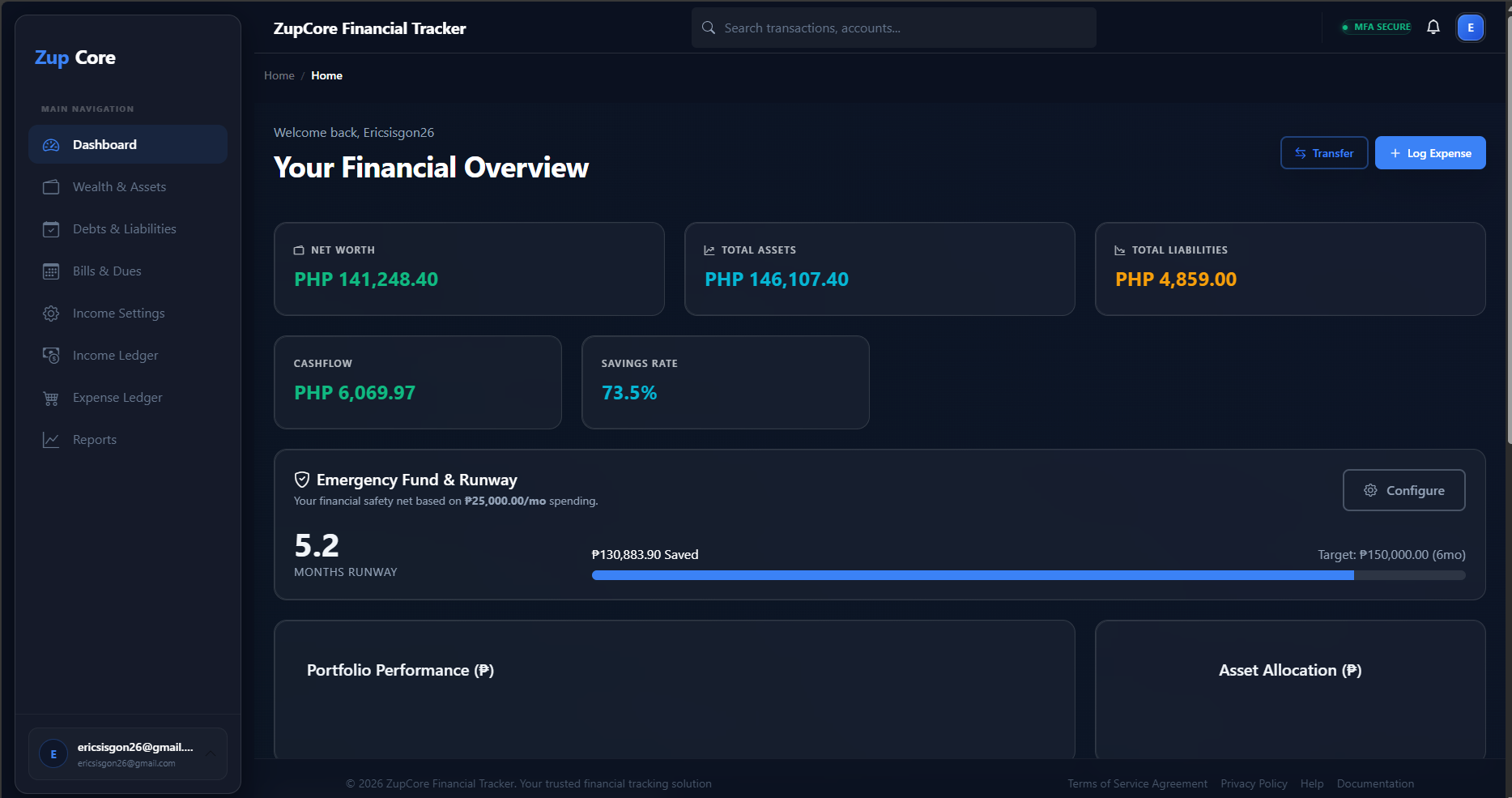
Task: Click the Configure button for Emergency Fund
Action: pos(1403,490)
